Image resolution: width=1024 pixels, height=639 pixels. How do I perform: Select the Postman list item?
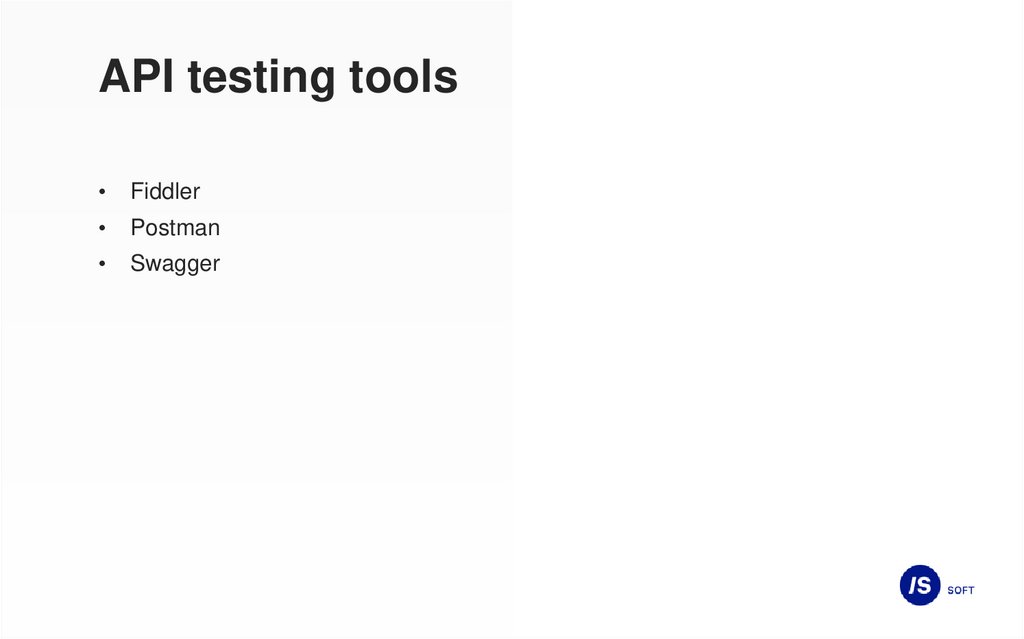coord(175,228)
